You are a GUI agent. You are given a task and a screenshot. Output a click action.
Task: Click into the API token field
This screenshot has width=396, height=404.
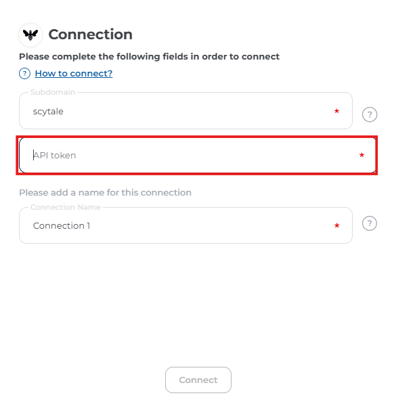[197, 155]
